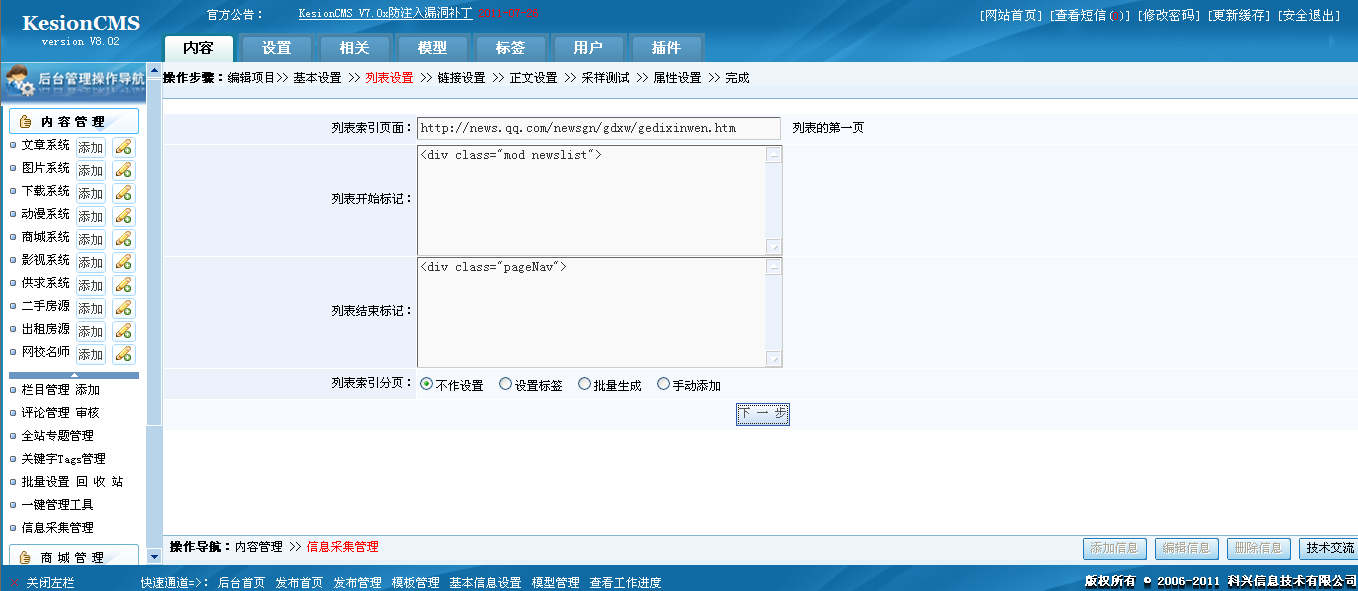The image size is (1358, 591).
Task: Click 查看工作进度 in the bottom bar
Action: (x=625, y=583)
